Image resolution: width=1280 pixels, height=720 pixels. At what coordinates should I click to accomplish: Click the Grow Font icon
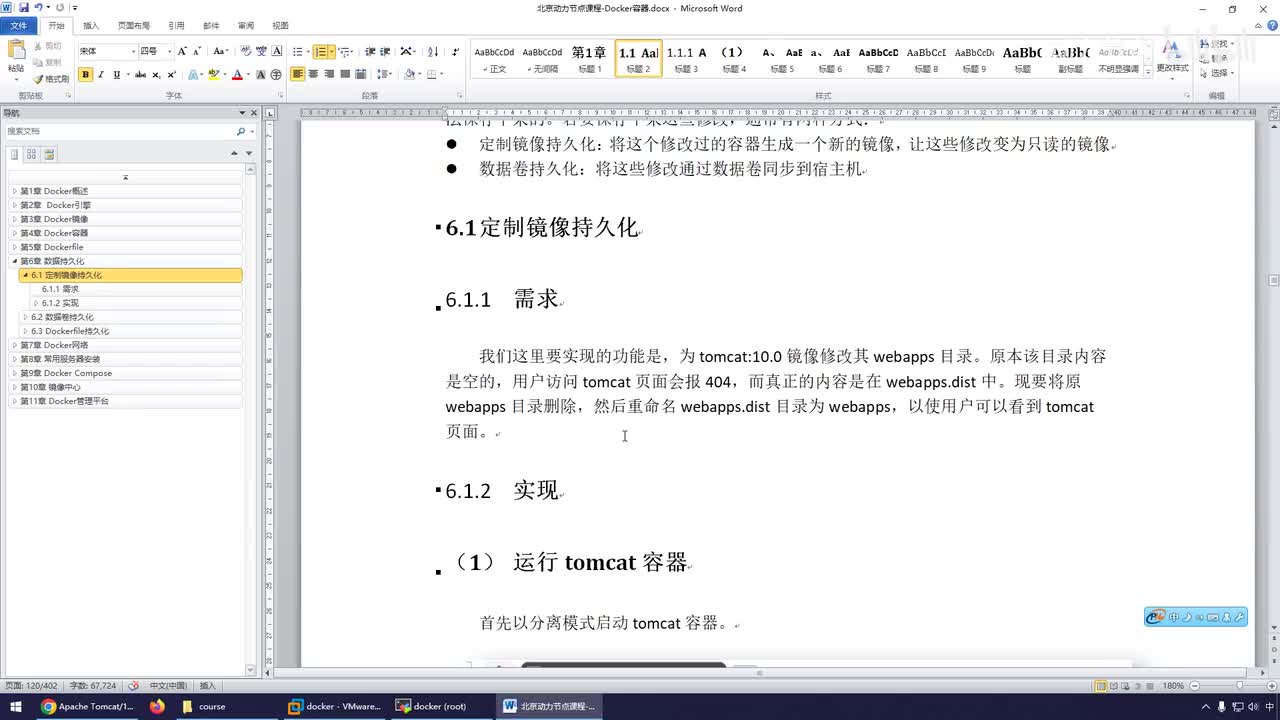182,51
